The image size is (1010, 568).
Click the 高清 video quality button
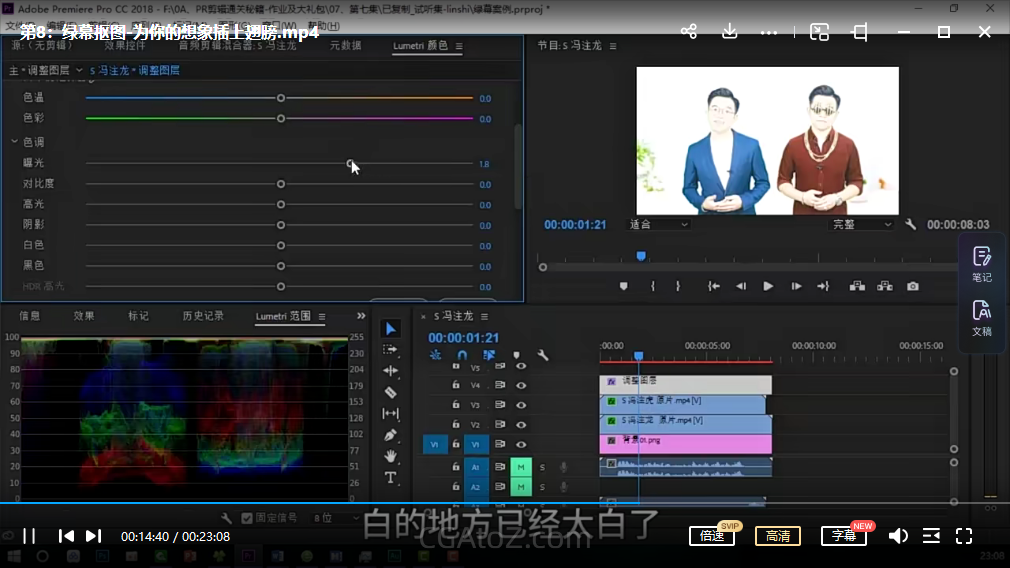pyautogui.click(x=777, y=536)
